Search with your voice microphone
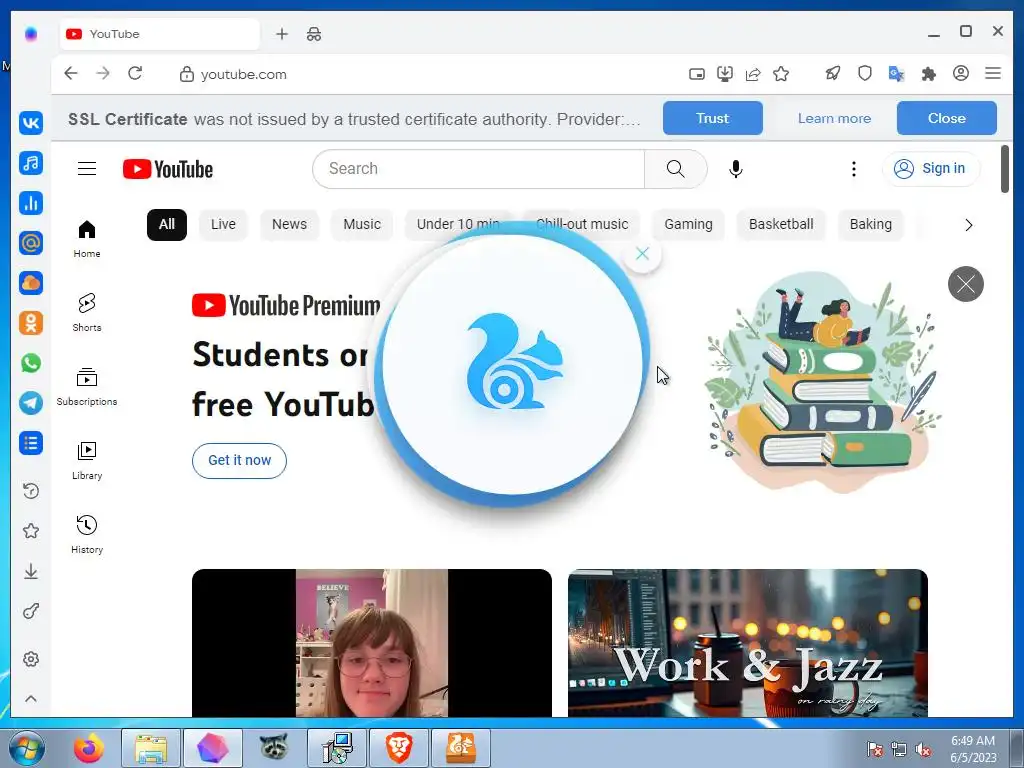The image size is (1024, 768). 735,168
